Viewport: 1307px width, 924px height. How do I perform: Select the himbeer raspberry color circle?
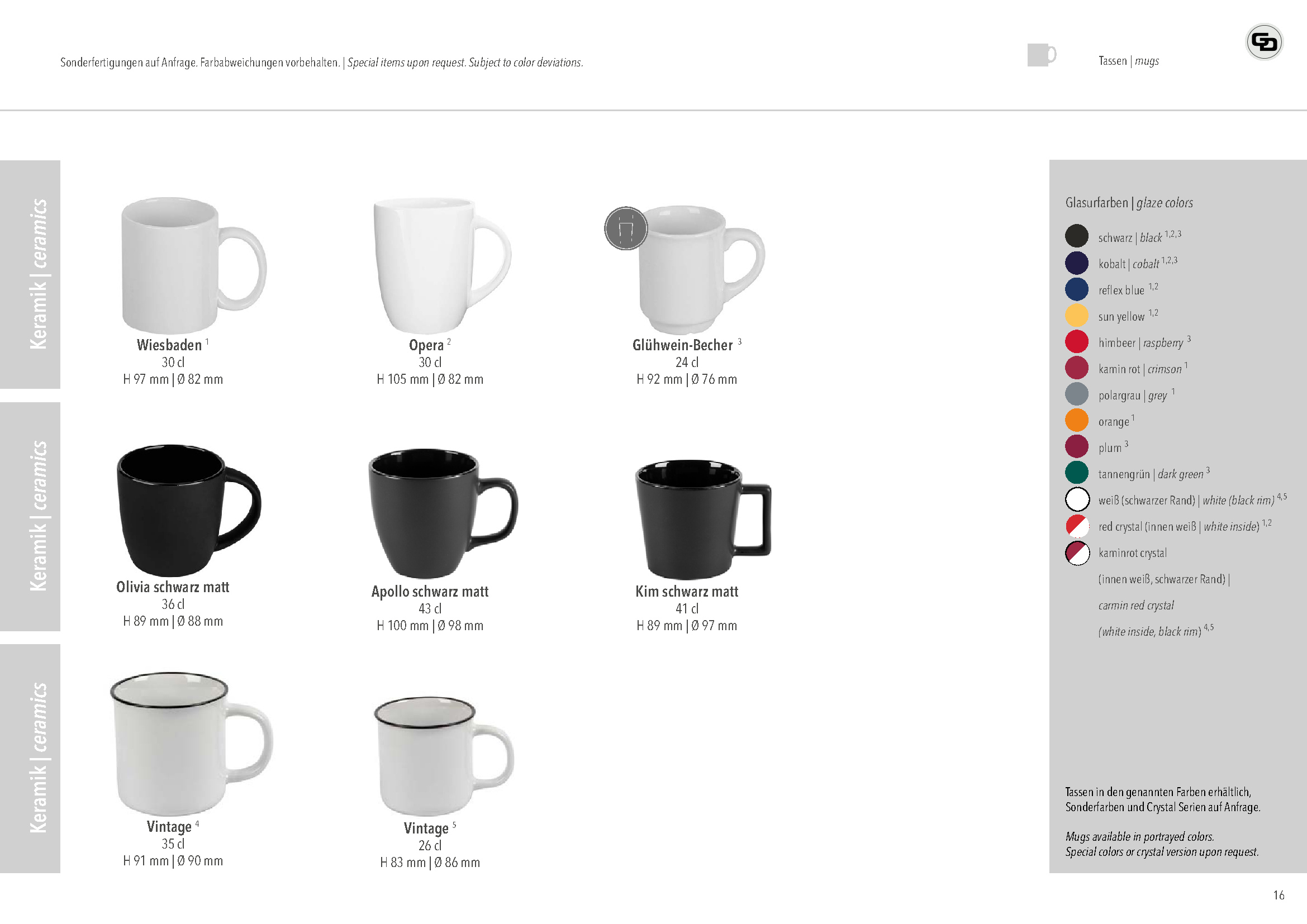click(x=1076, y=341)
